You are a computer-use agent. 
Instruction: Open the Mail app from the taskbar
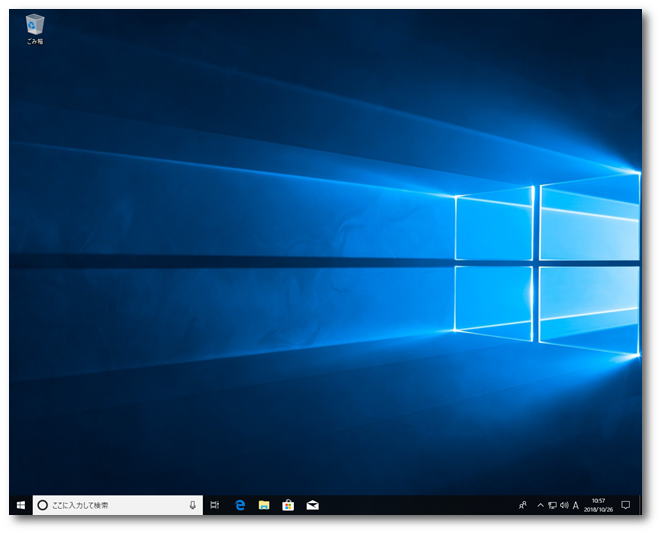(x=312, y=505)
